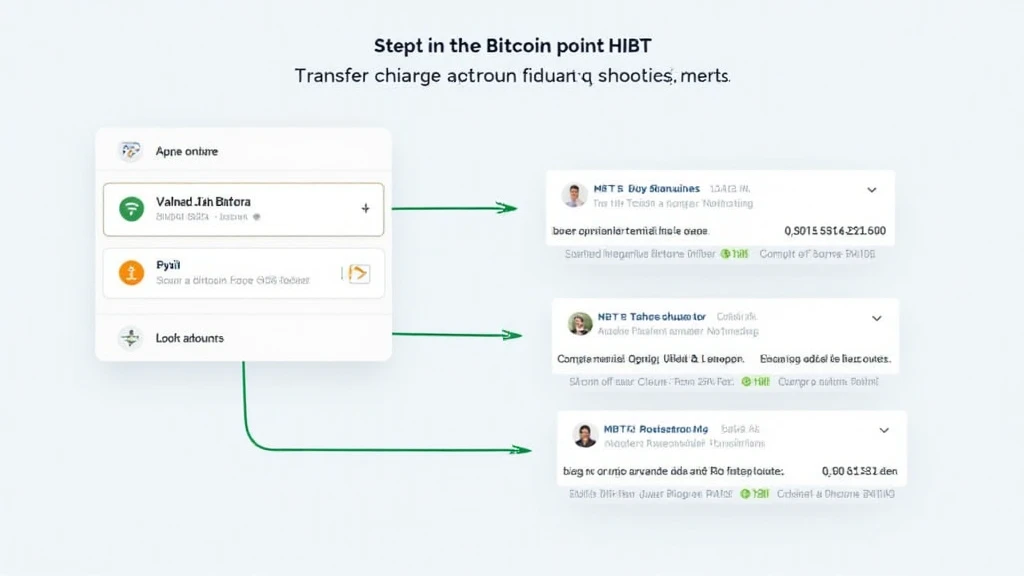Click the orange arrow icon in Pyail row
Image resolution: width=1024 pixels, height=576 pixels.
coord(357,272)
